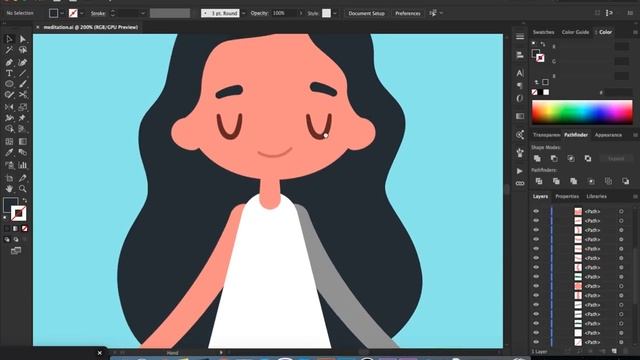
Task: Apply Pathfinder Unite shape mode
Action: pos(537,158)
